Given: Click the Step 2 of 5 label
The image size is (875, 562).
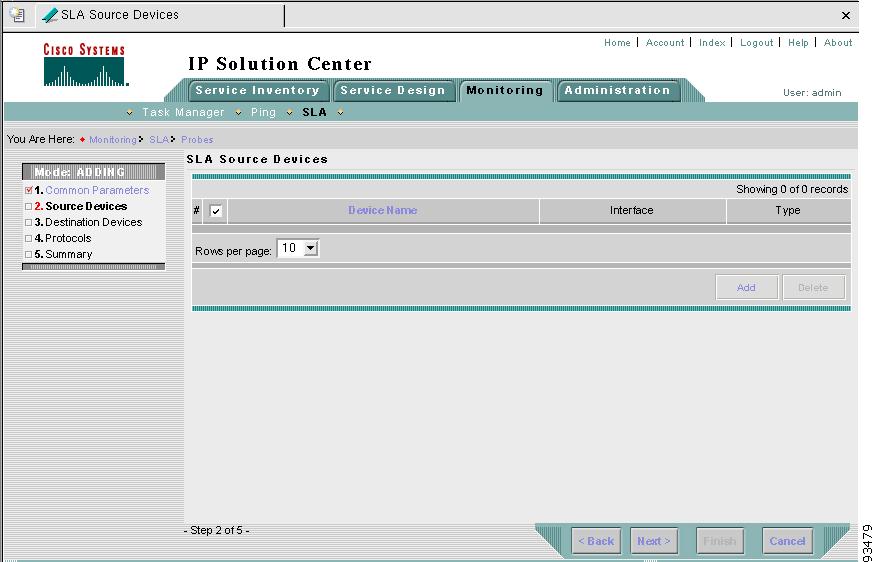Looking at the screenshot, I should click(217, 530).
